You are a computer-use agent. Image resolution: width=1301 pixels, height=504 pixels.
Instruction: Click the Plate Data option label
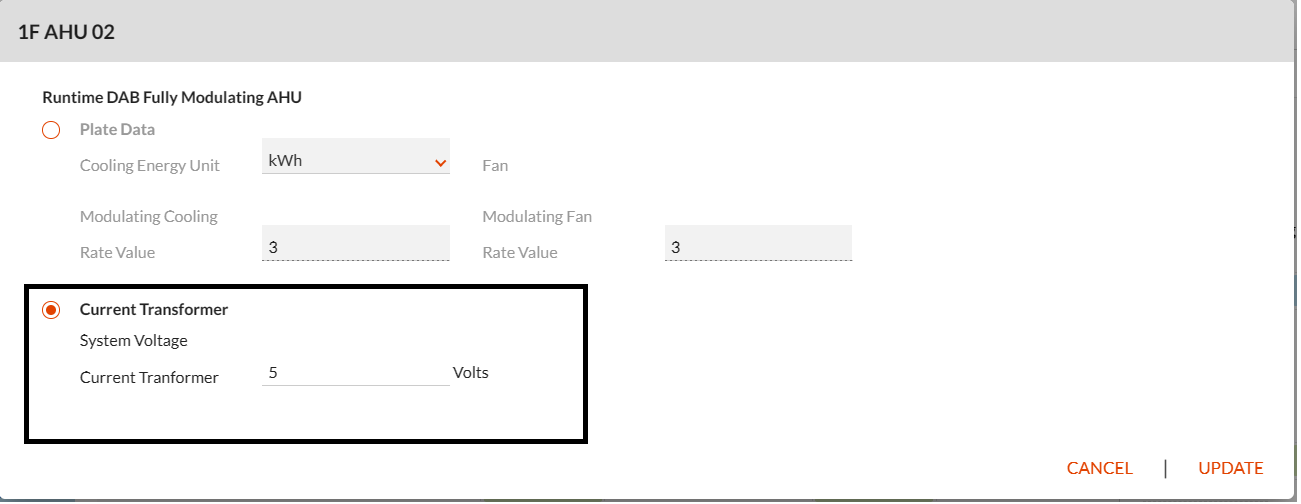[x=117, y=130]
